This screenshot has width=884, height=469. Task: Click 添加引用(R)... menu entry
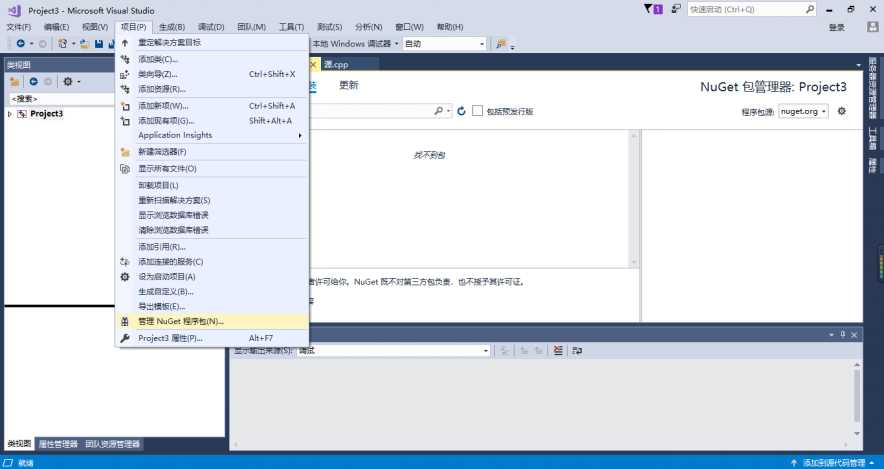[162, 247]
